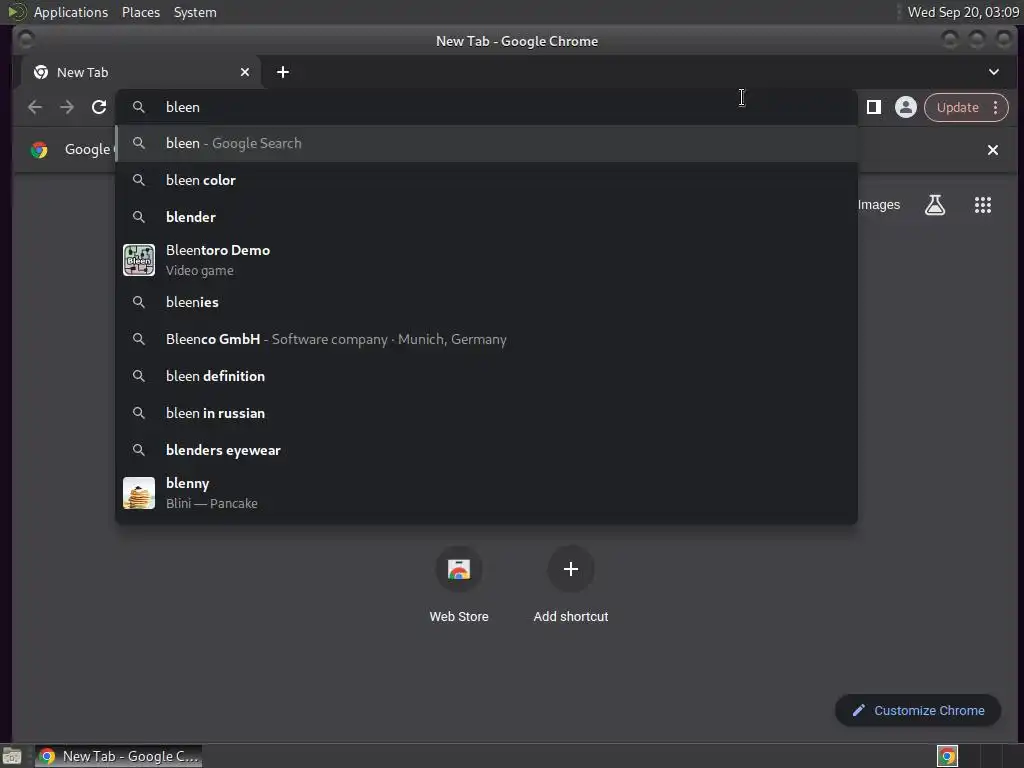The image size is (1024, 768).
Task: Select Bleentoro Demo video game suggestion
Action: coord(486,260)
